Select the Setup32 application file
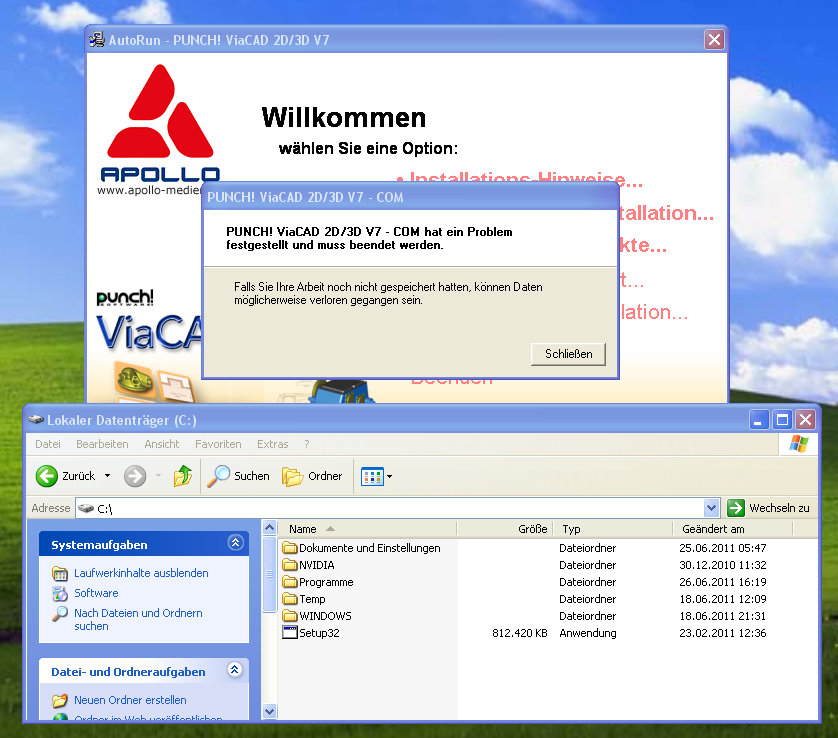This screenshot has width=838, height=738. [x=319, y=633]
